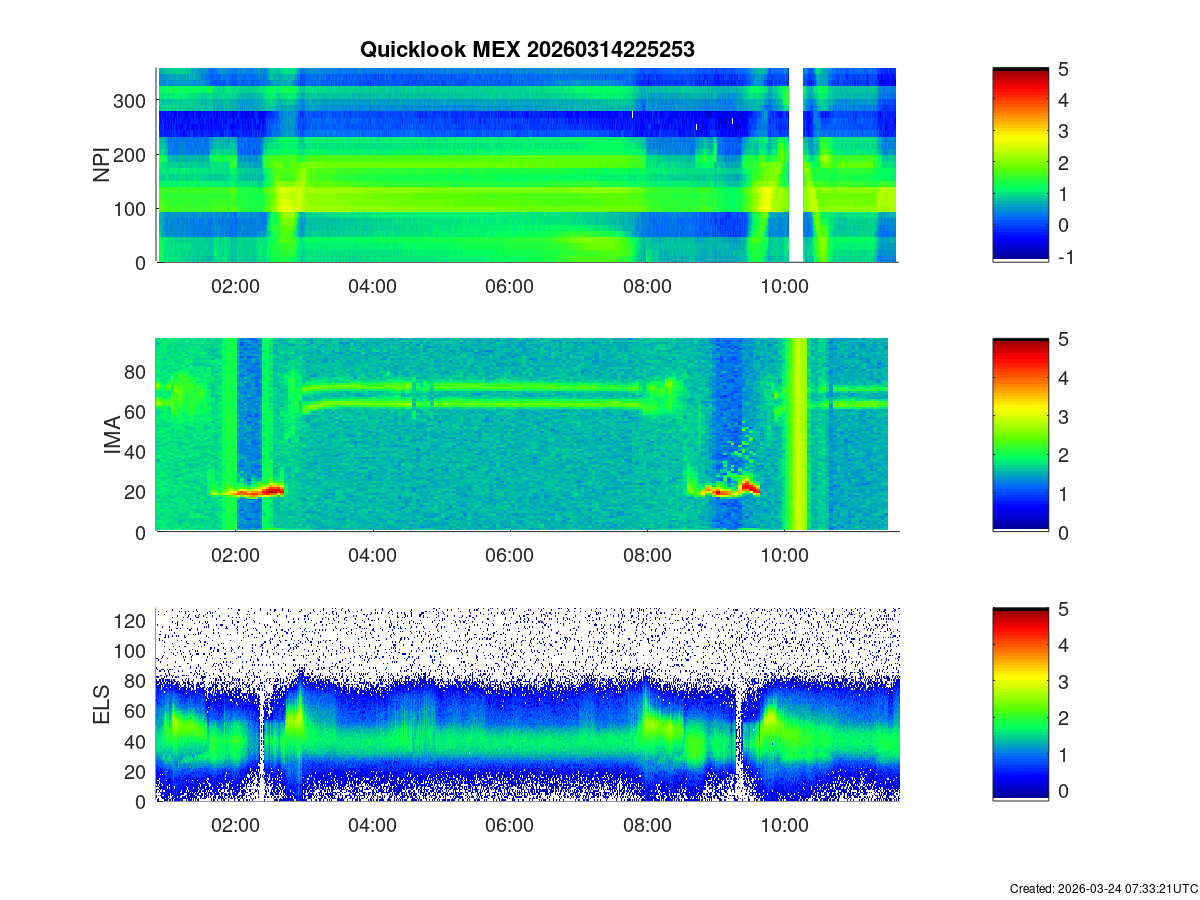Click the colorbar beside the IMA plot
The height and width of the screenshot is (900, 1200).
tap(1020, 436)
